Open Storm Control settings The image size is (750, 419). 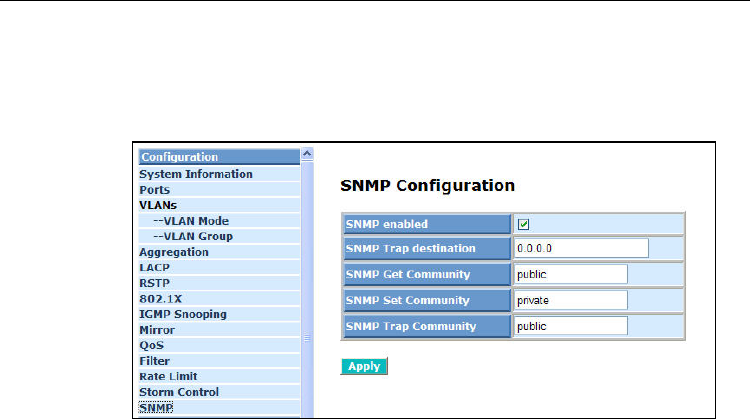click(x=178, y=392)
